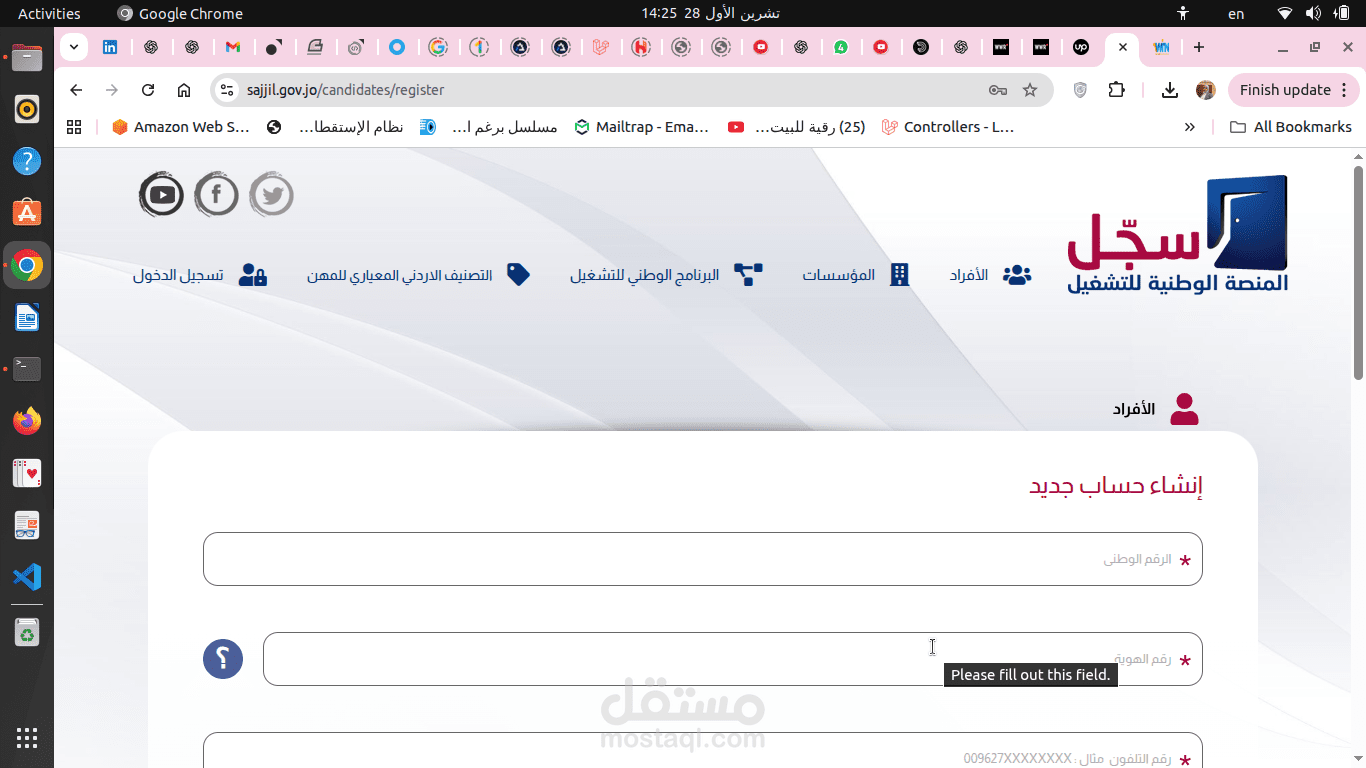The width and height of the screenshot is (1366, 768).
Task: Open the Facebook social icon in page header
Action: (x=216, y=195)
